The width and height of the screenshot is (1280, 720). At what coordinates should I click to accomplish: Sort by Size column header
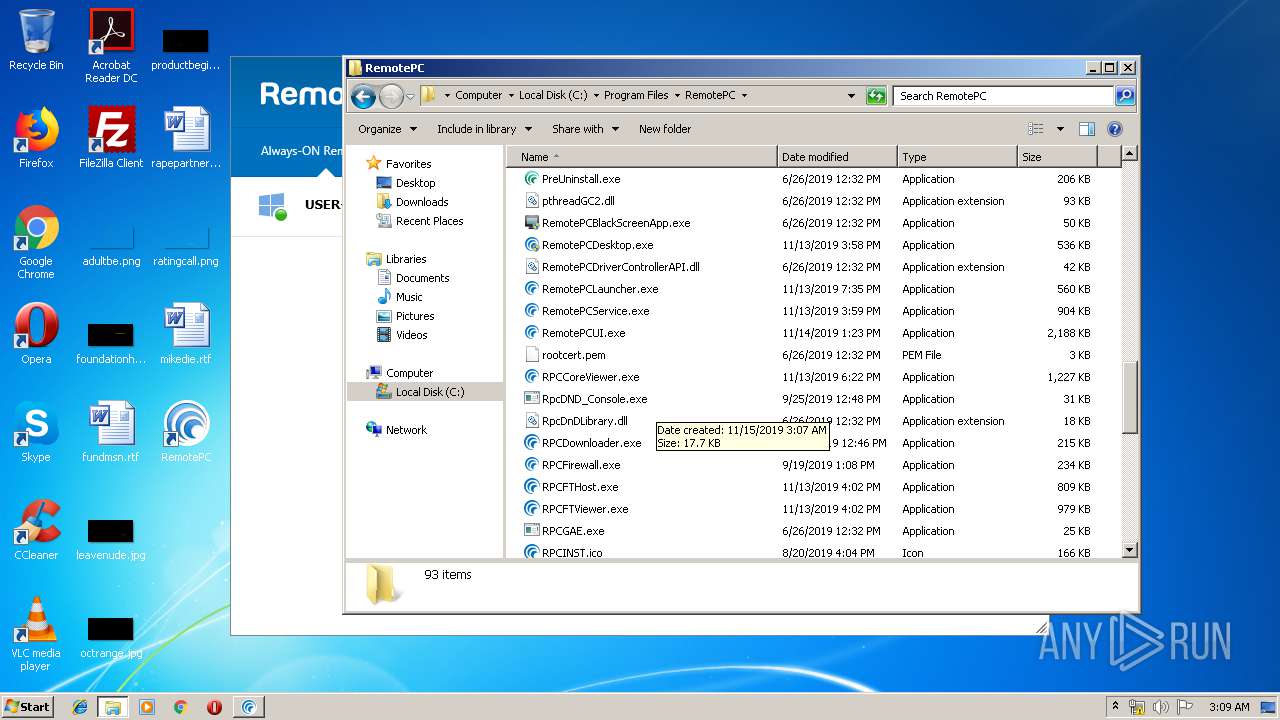tap(1057, 157)
